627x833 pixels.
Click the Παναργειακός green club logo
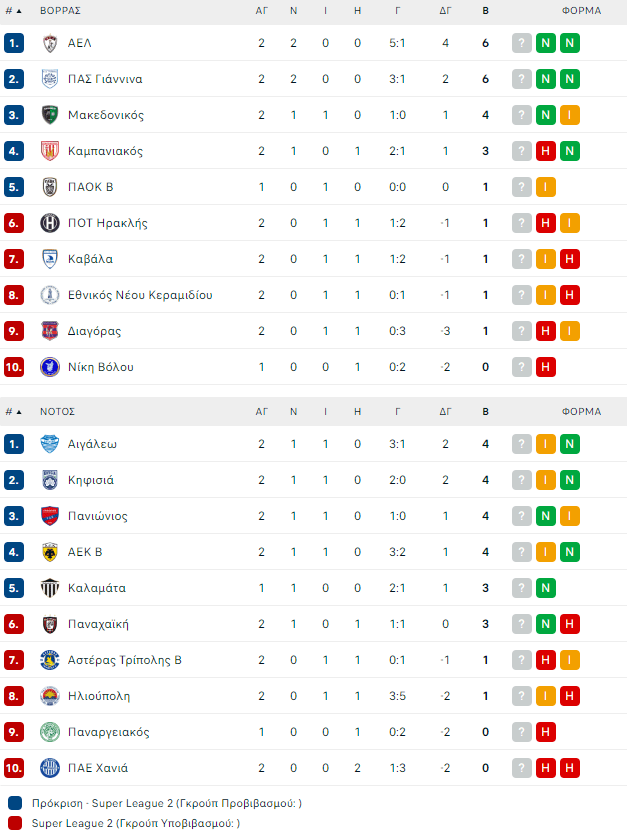pos(50,732)
